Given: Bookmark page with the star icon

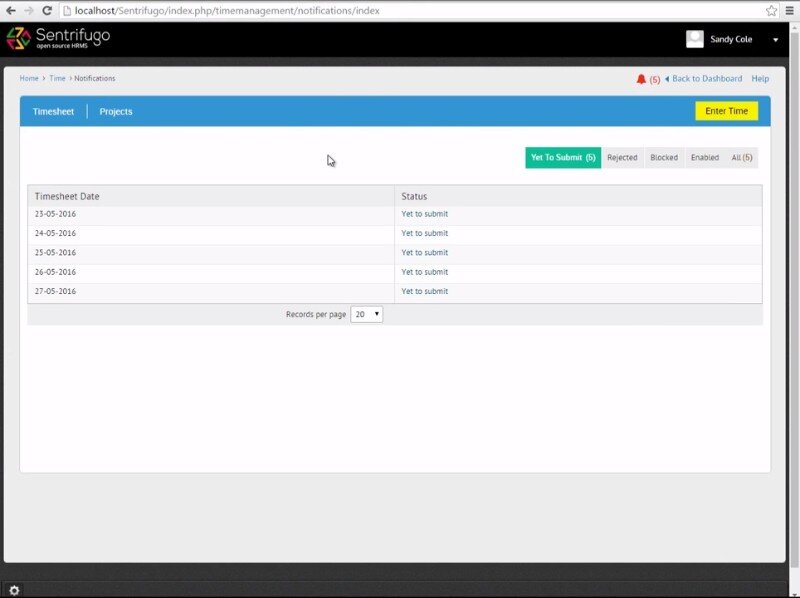Looking at the screenshot, I should (x=772, y=10).
